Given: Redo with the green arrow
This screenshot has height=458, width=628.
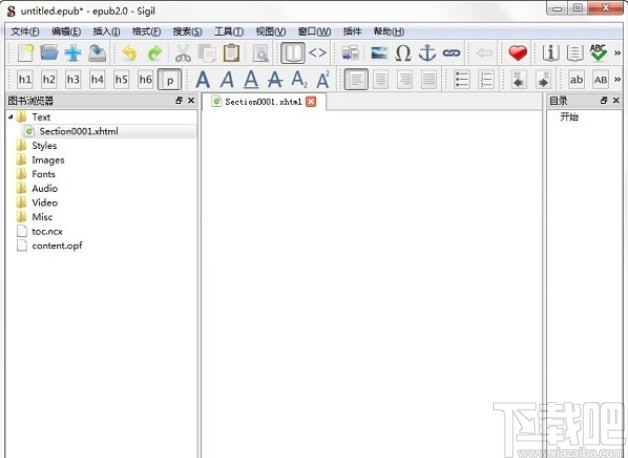Looking at the screenshot, I should pyautogui.click(x=155, y=53).
